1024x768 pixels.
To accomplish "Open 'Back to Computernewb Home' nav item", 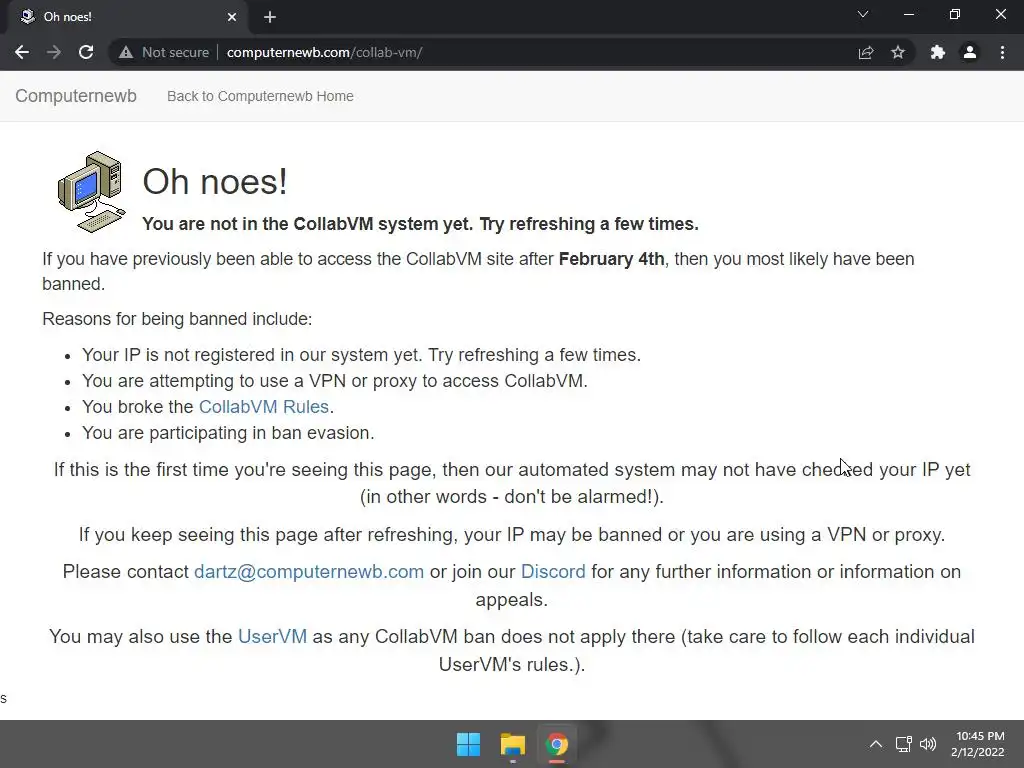I will click(260, 96).
